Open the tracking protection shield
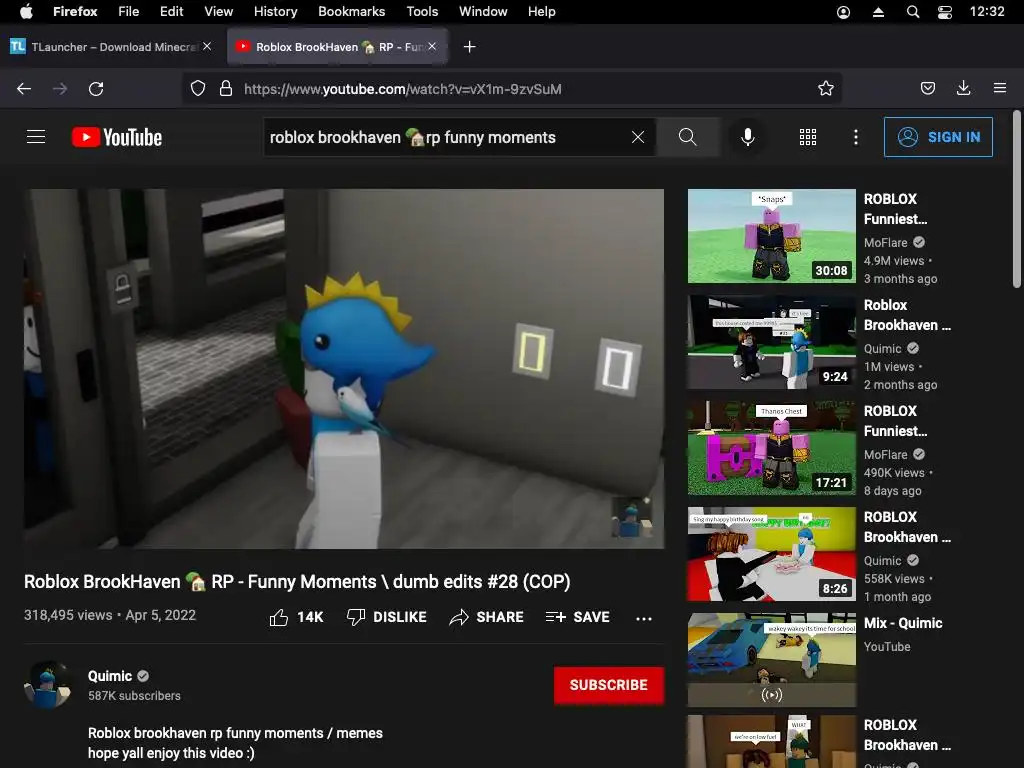1024x768 pixels. (x=198, y=88)
